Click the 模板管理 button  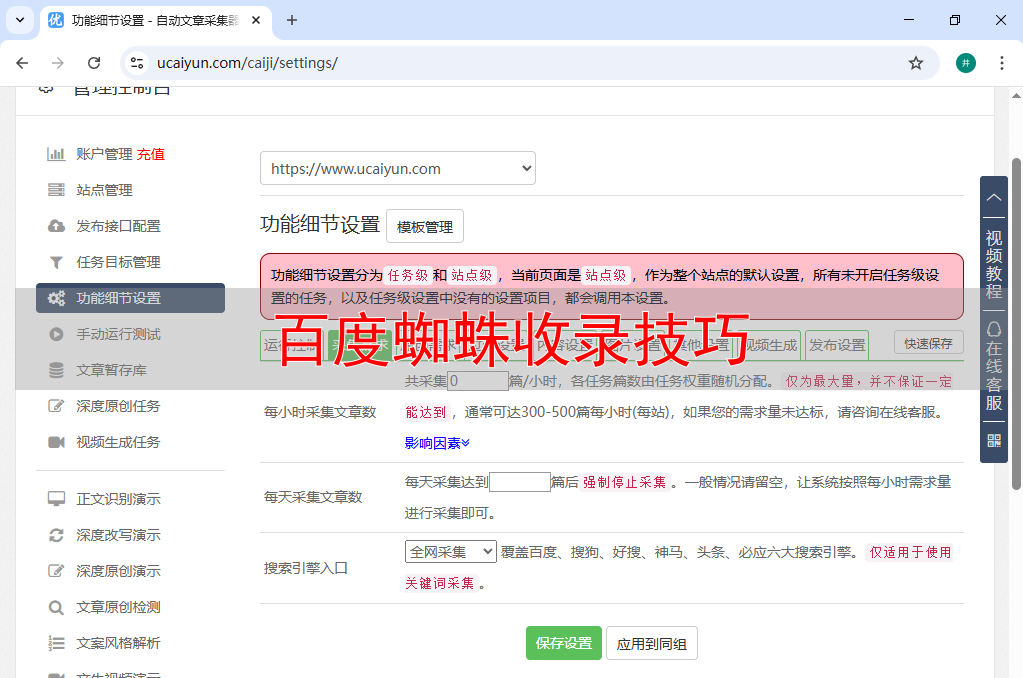[x=425, y=226]
